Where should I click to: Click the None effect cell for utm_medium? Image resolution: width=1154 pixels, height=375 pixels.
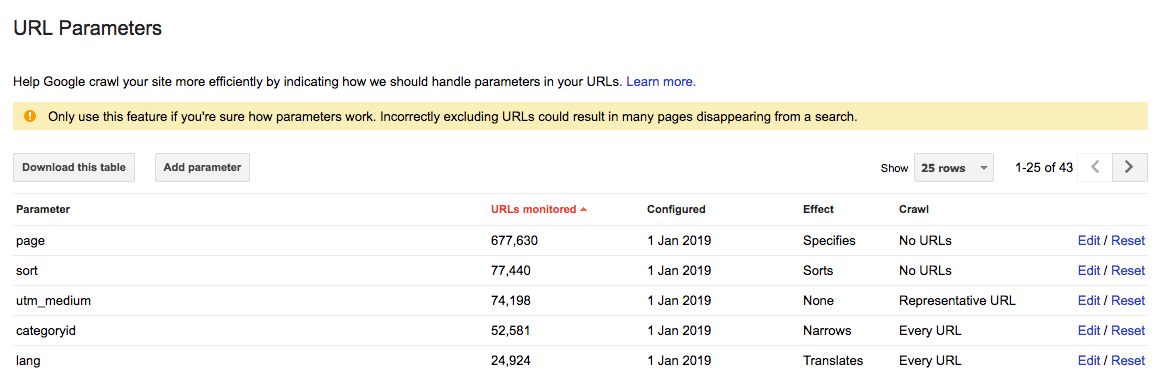pos(818,301)
